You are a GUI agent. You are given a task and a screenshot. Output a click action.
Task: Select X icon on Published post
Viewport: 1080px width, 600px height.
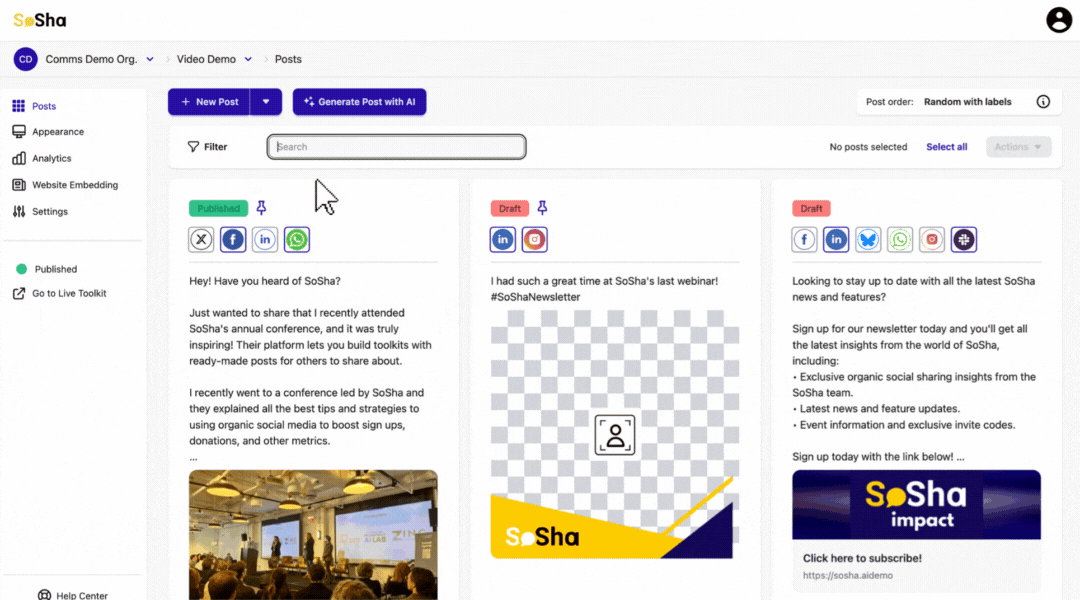pyautogui.click(x=201, y=240)
